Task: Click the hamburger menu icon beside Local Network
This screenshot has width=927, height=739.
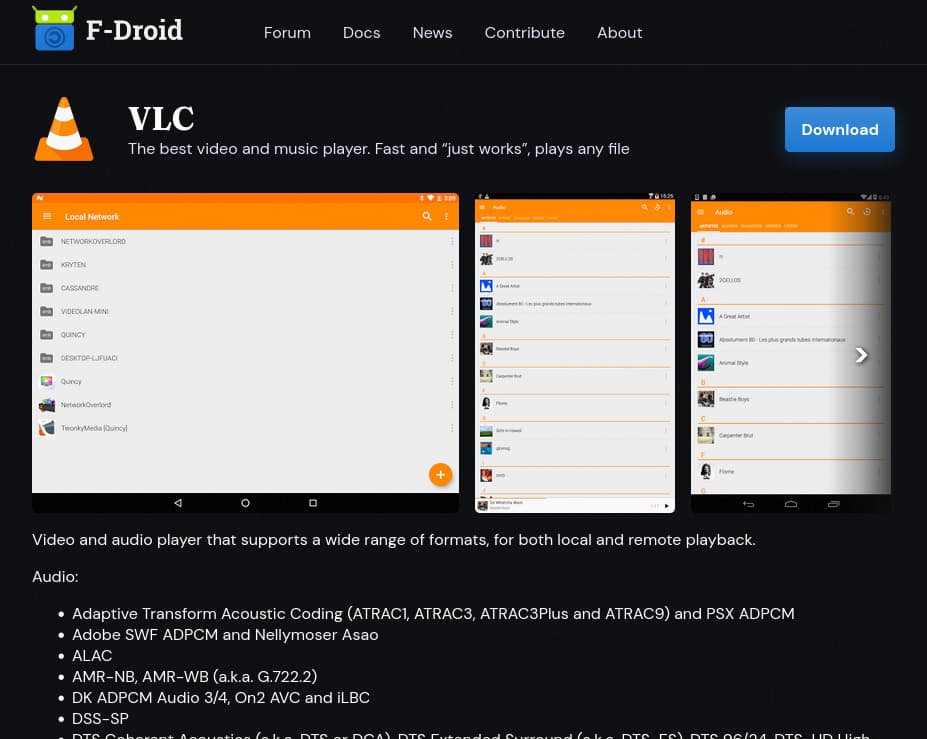Action: click(x=46, y=217)
